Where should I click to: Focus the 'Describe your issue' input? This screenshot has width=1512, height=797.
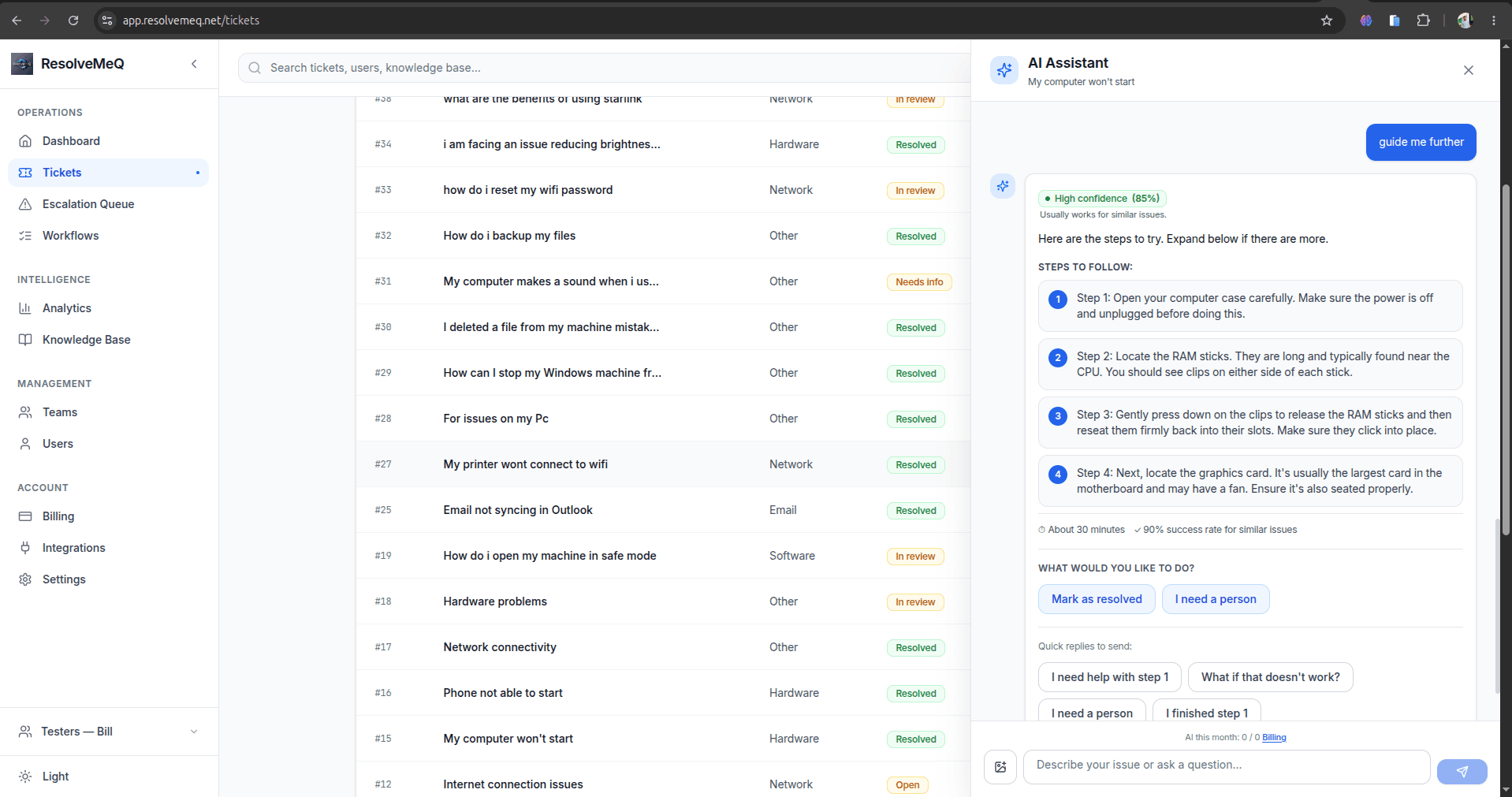[1227, 767]
